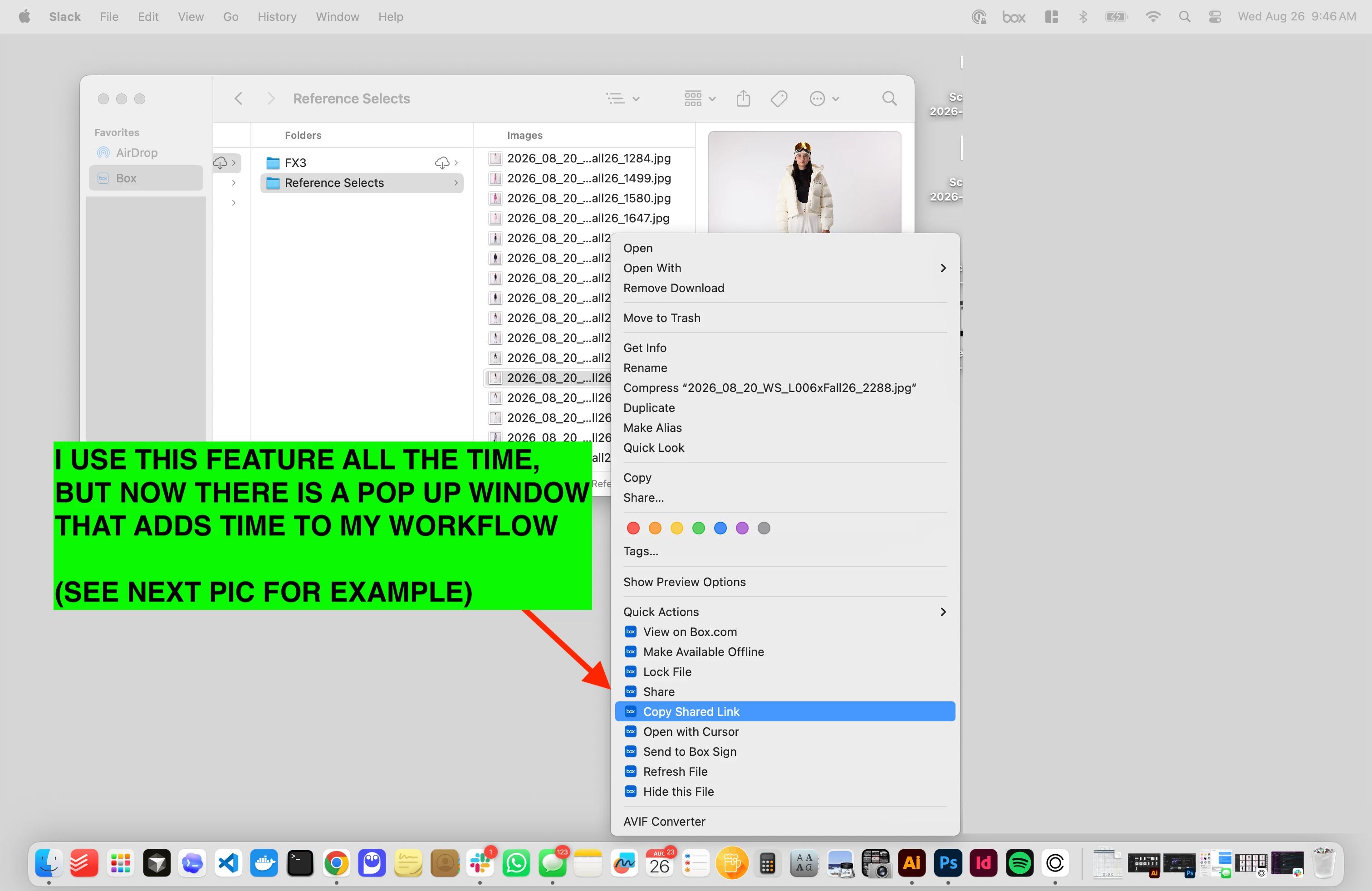Image resolution: width=1372 pixels, height=891 pixels.
Task: Open the Finder group-by dropdown
Action: click(700, 98)
